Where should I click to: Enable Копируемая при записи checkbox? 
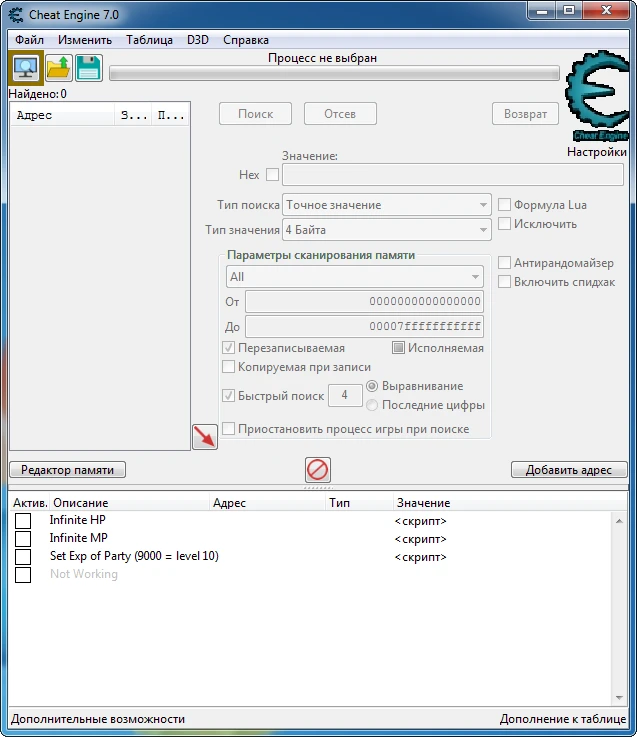228,367
